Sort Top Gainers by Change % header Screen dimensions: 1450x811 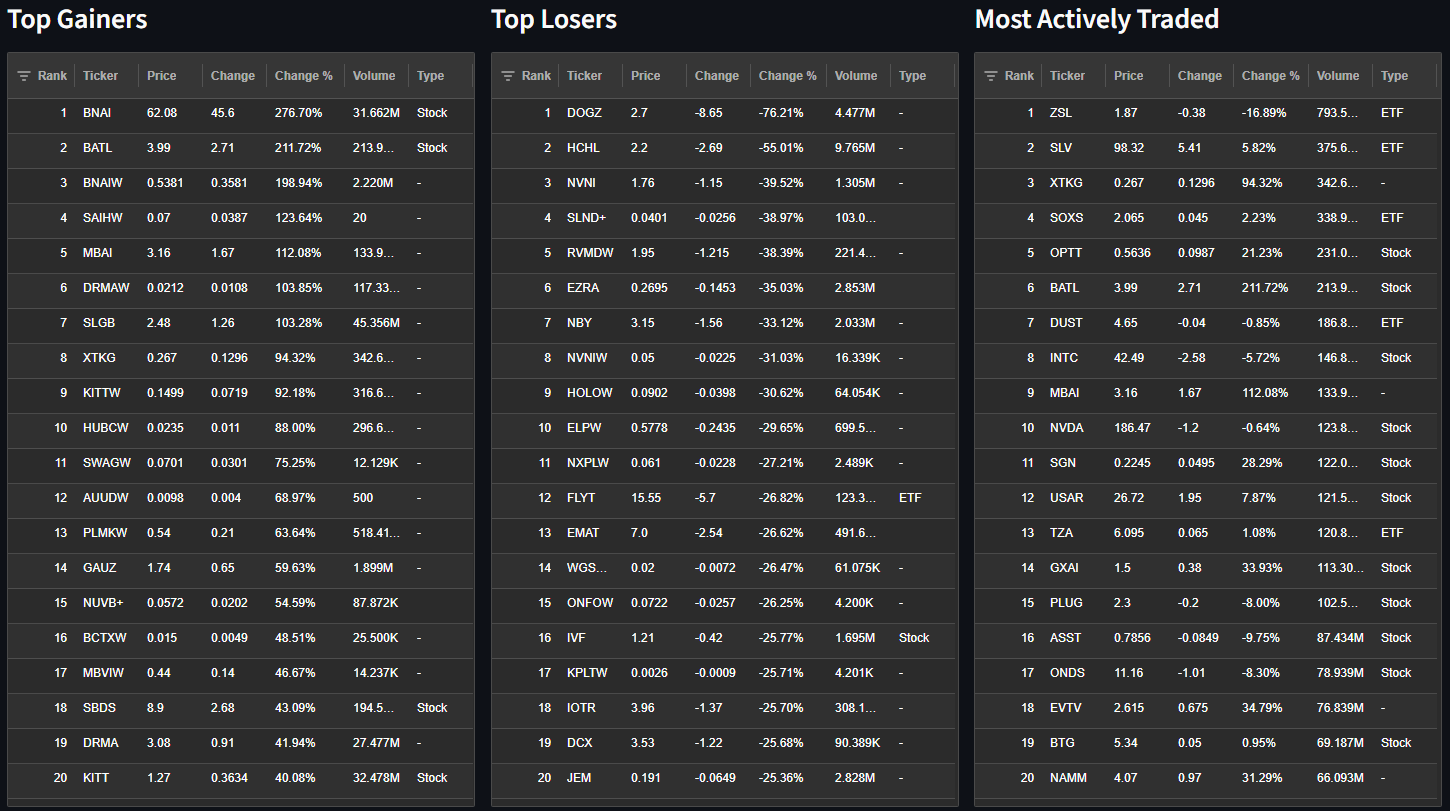pos(304,76)
